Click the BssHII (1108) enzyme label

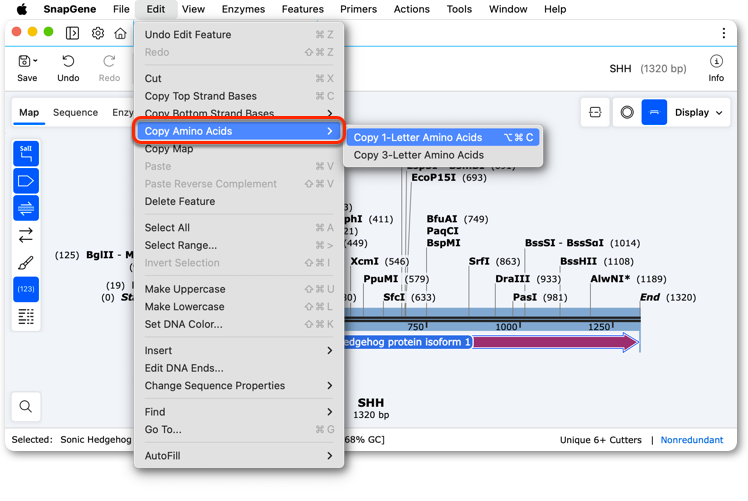pyautogui.click(x=597, y=261)
